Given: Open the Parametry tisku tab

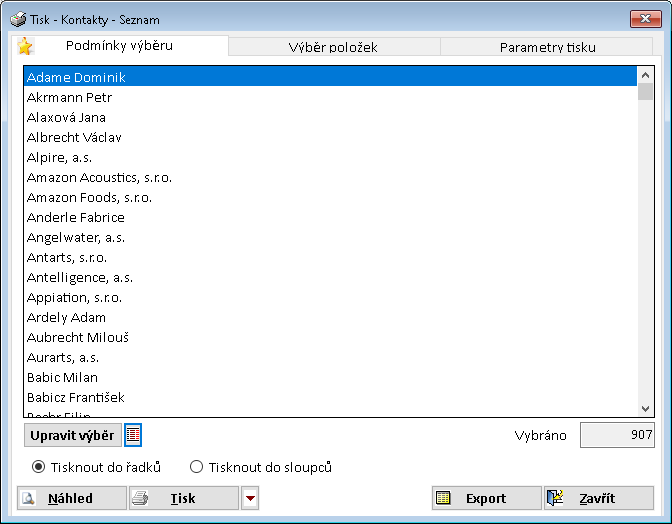Looking at the screenshot, I should click(547, 47).
